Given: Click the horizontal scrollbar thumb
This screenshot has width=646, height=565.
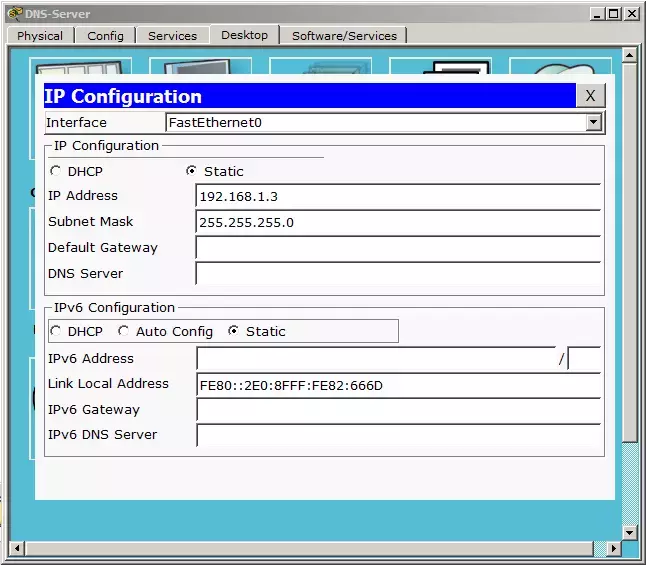Looking at the screenshot, I should tap(309, 548).
